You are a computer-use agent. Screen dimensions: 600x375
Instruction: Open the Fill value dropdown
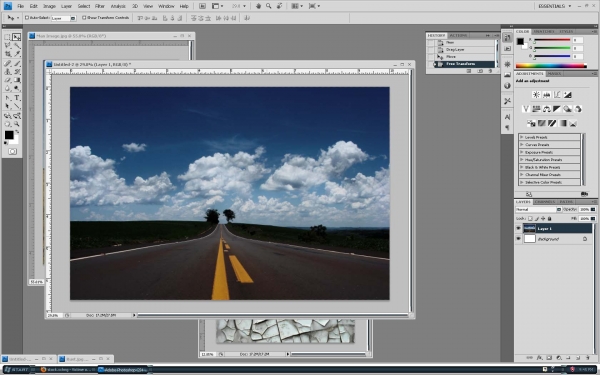pyautogui.click(x=593, y=218)
